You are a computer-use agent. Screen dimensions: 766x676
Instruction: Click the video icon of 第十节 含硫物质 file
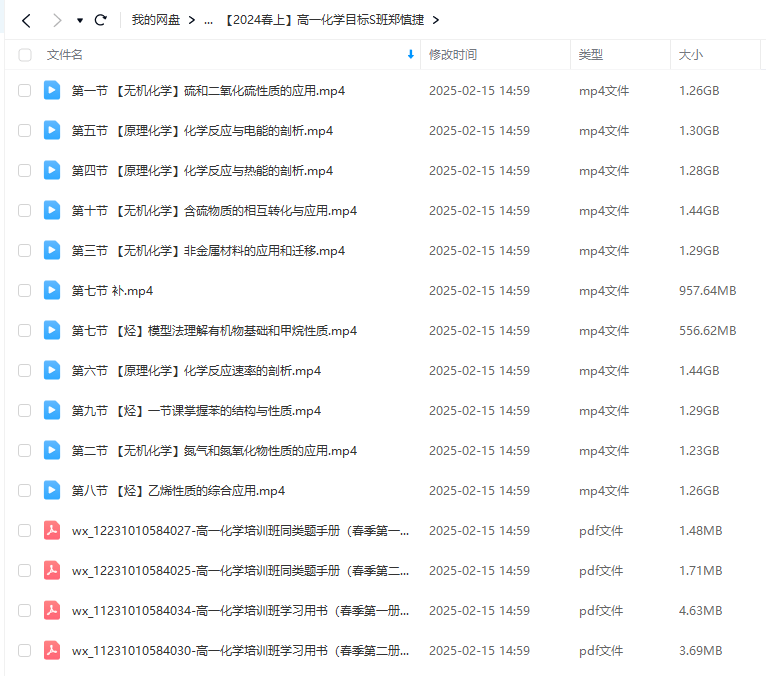(x=52, y=211)
